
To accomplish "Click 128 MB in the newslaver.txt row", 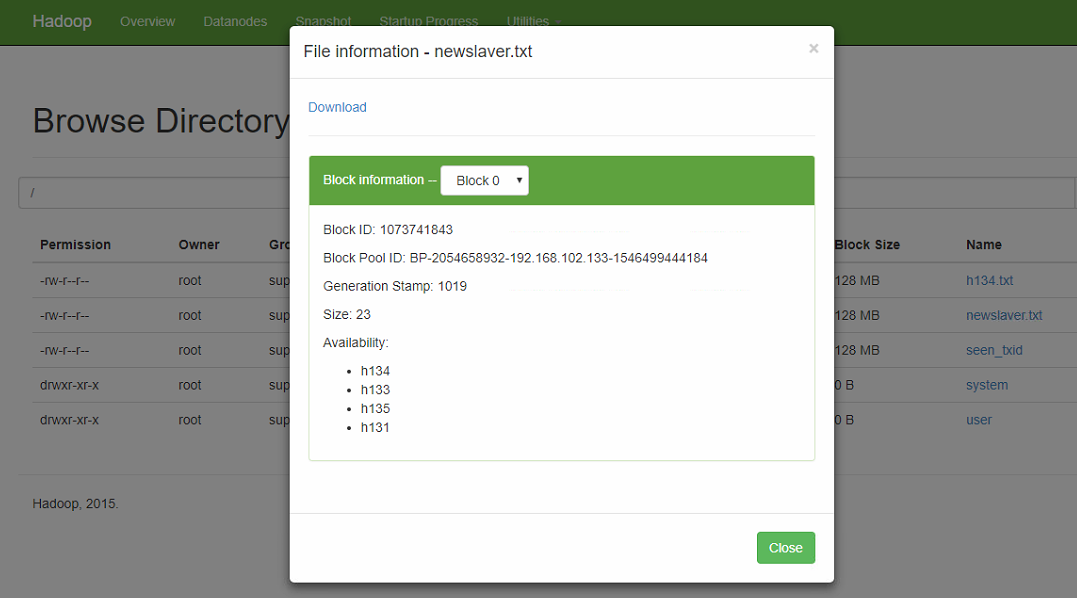I will pyautogui.click(x=857, y=315).
